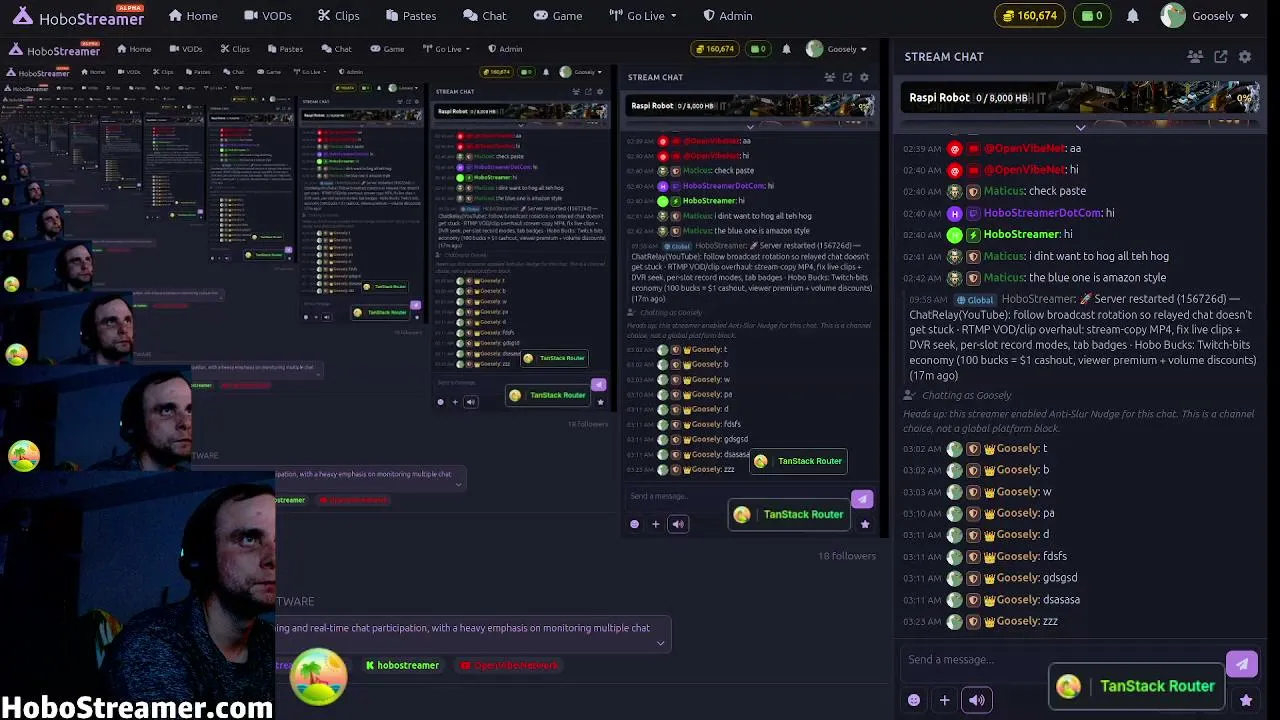Click the 03:23 AM timestamp
Viewport: 1280px width, 720px height.
tap(922, 622)
